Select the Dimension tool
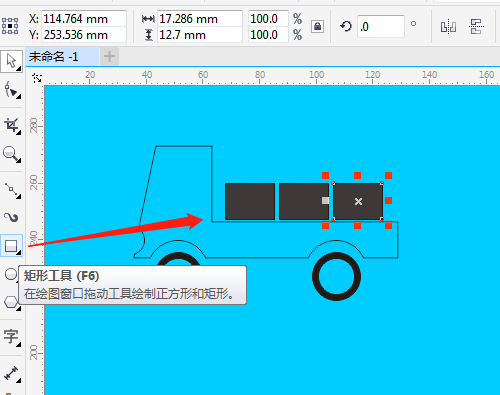Viewport: 500px width, 395px height. tap(11, 373)
